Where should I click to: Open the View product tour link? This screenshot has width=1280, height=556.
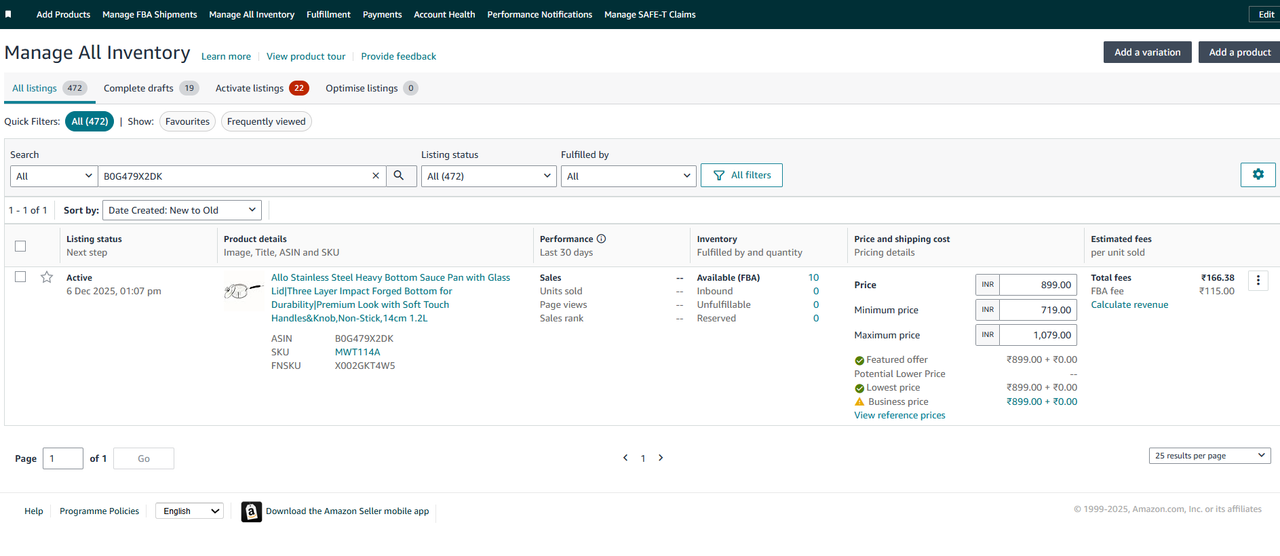coord(306,57)
